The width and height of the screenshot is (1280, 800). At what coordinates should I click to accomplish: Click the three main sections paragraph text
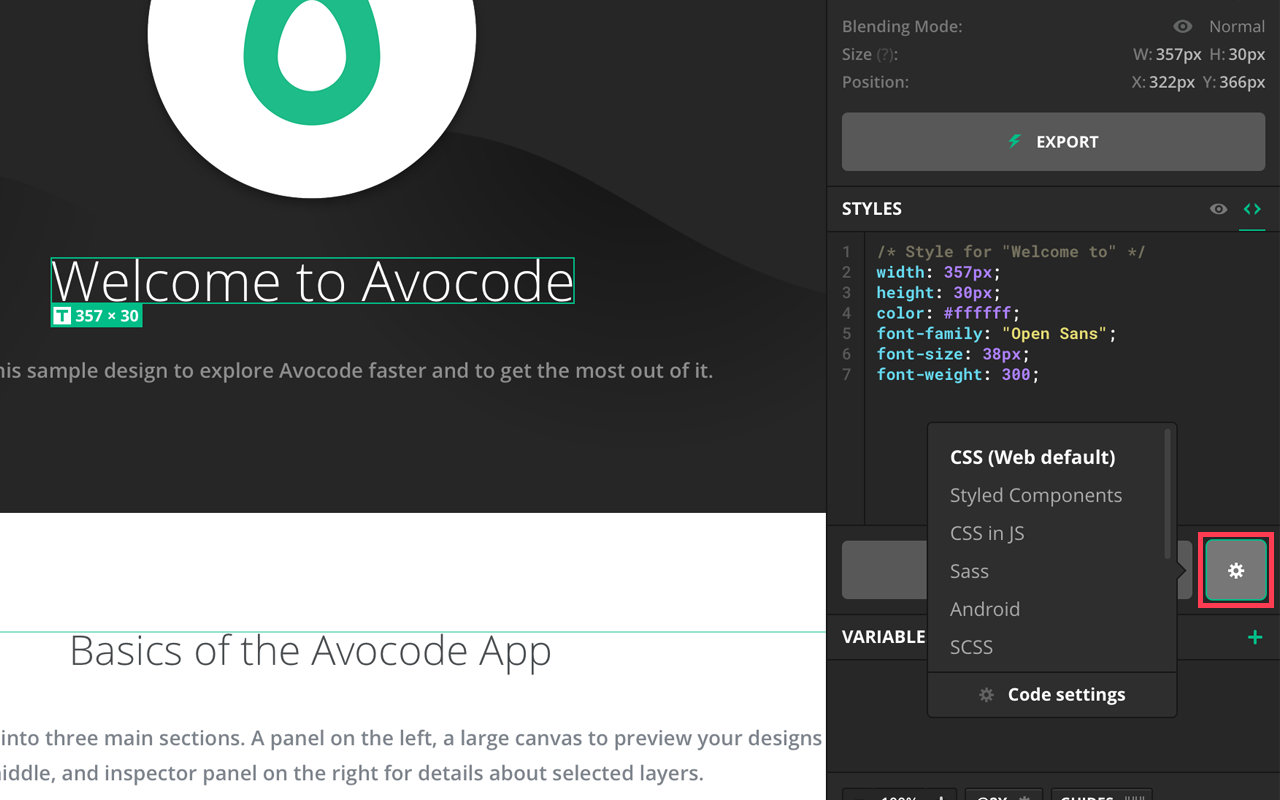click(x=411, y=739)
